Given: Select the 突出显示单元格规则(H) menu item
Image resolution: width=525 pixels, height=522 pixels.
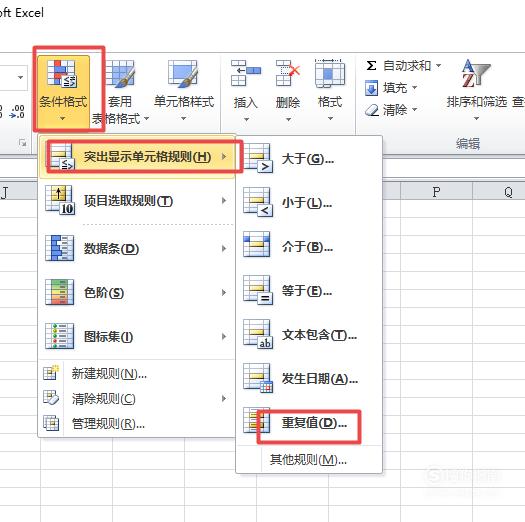Looking at the screenshot, I should [x=137, y=157].
